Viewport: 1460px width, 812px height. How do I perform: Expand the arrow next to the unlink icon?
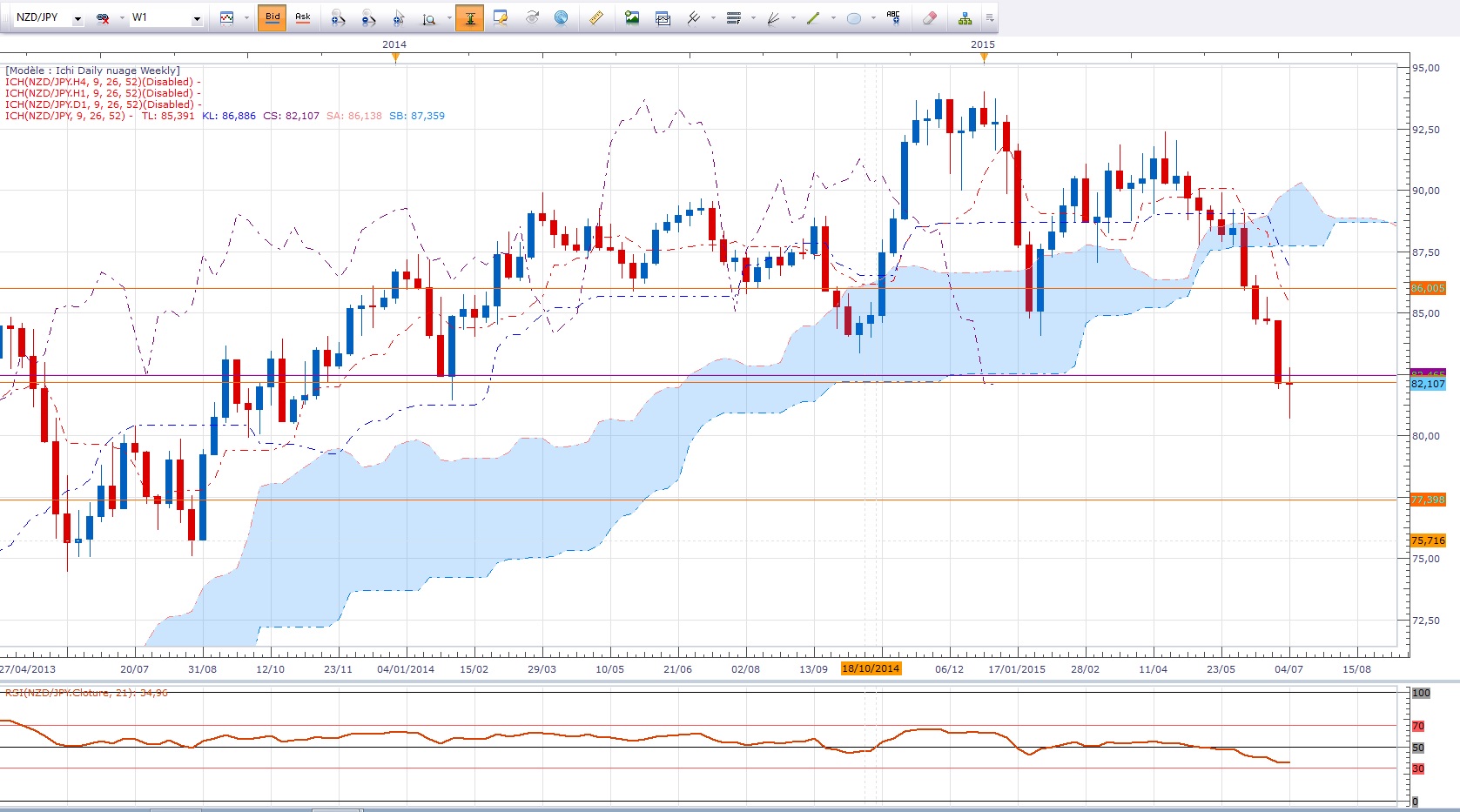121,17
